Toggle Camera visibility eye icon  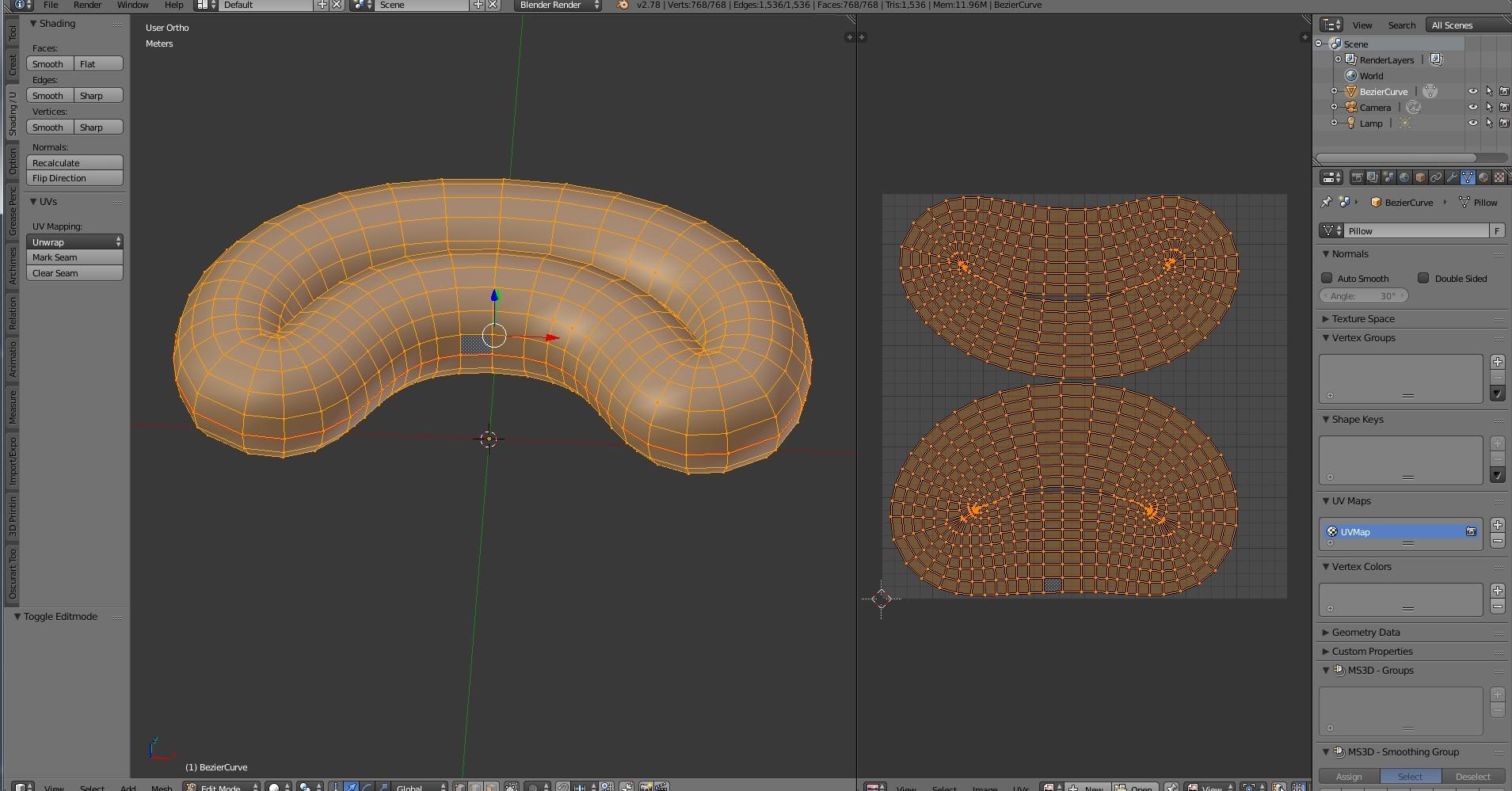pyautogui.click(x=1473, y=108)
